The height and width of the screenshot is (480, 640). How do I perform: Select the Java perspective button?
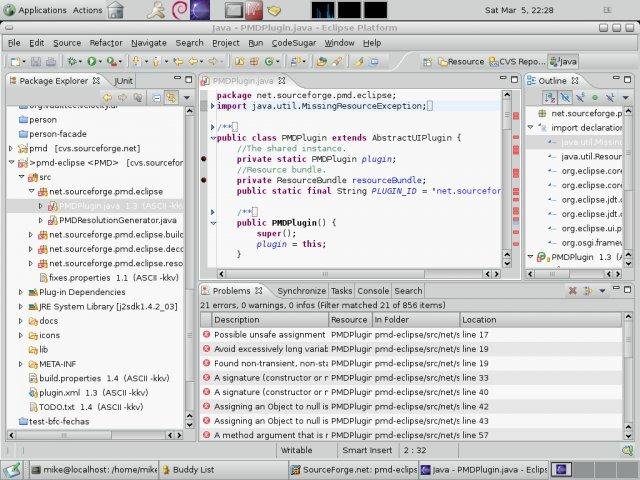coord(563,62)
